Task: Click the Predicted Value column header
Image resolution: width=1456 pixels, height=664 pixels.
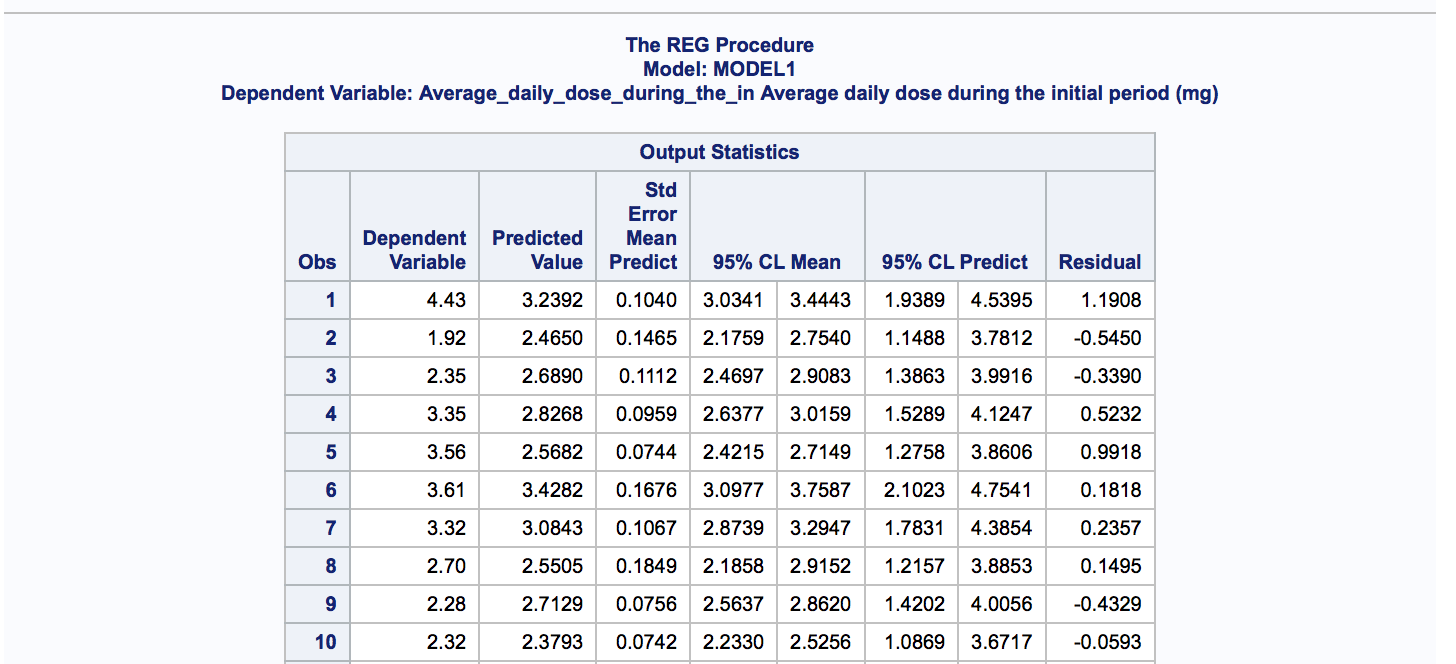Action: 537,250
